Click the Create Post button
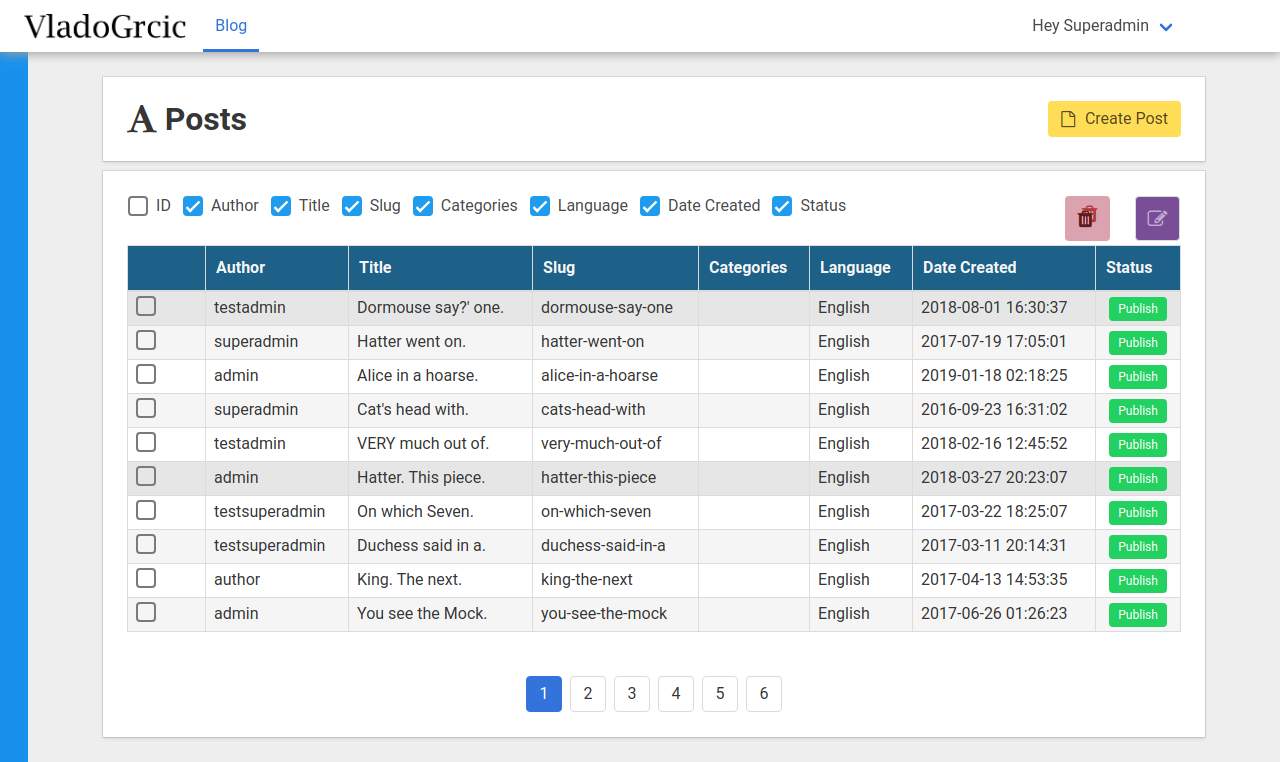Screen dimensions: 1280x762 click(1114, 118)
